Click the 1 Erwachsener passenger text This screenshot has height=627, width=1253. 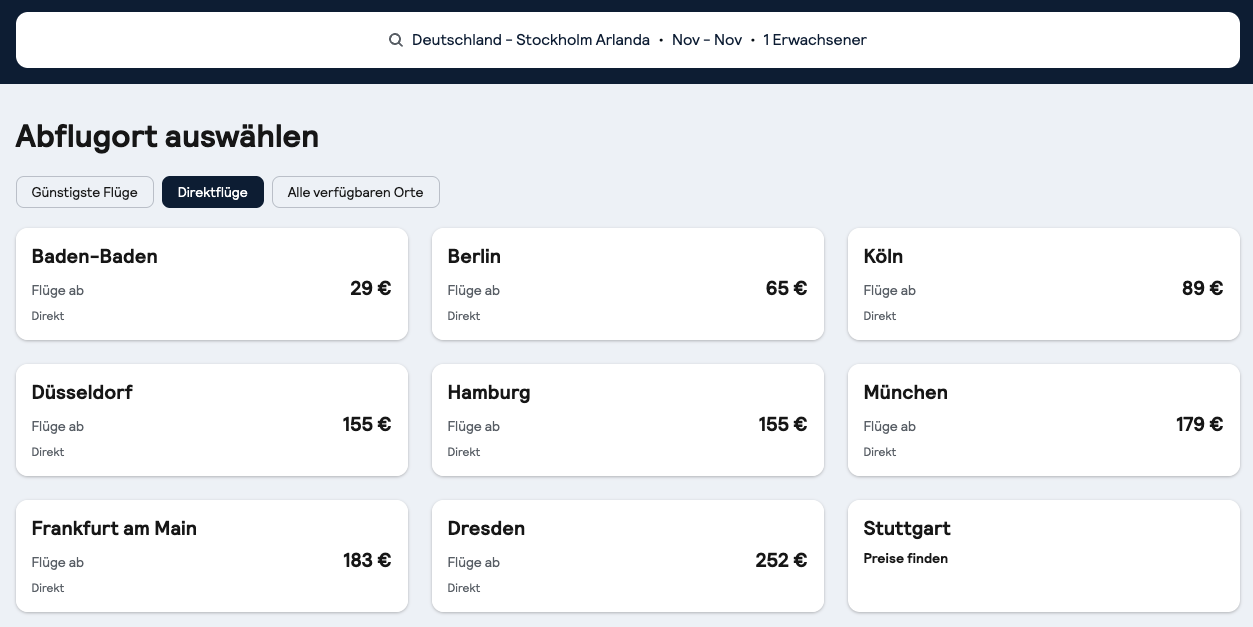click(x=814, y=41)
